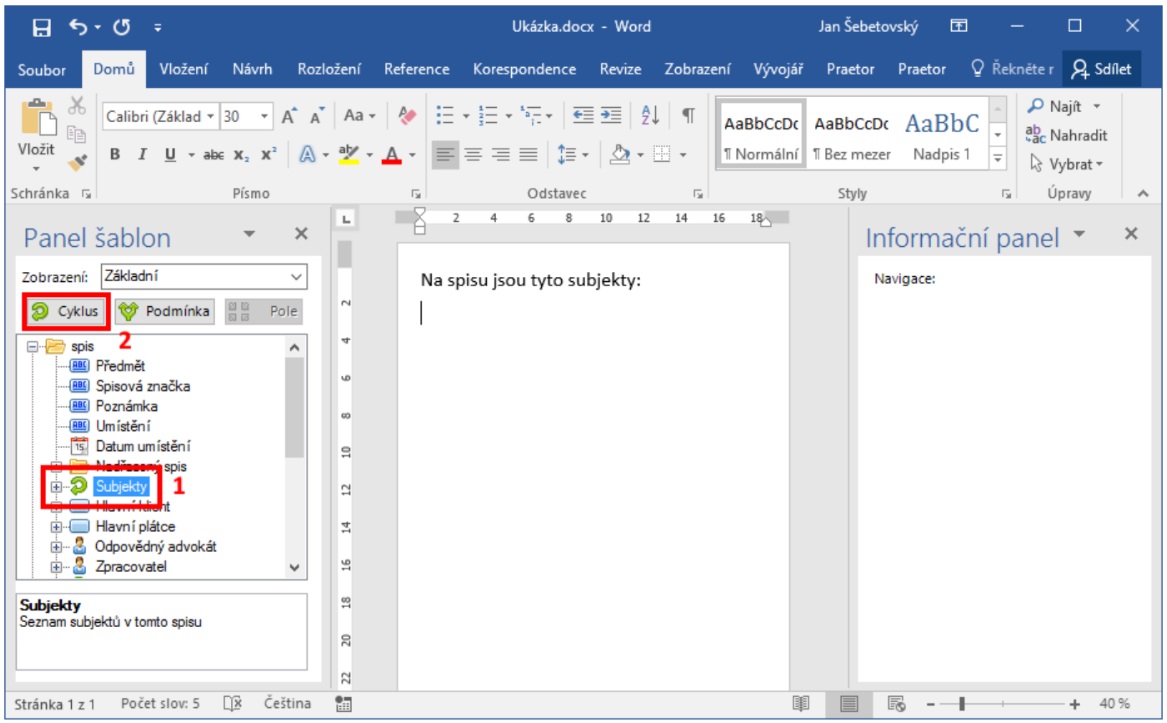Viewport: 1167px width, 723px height.
Task: Click the Save icon in title bar
Action: click(x=42, y=27)
